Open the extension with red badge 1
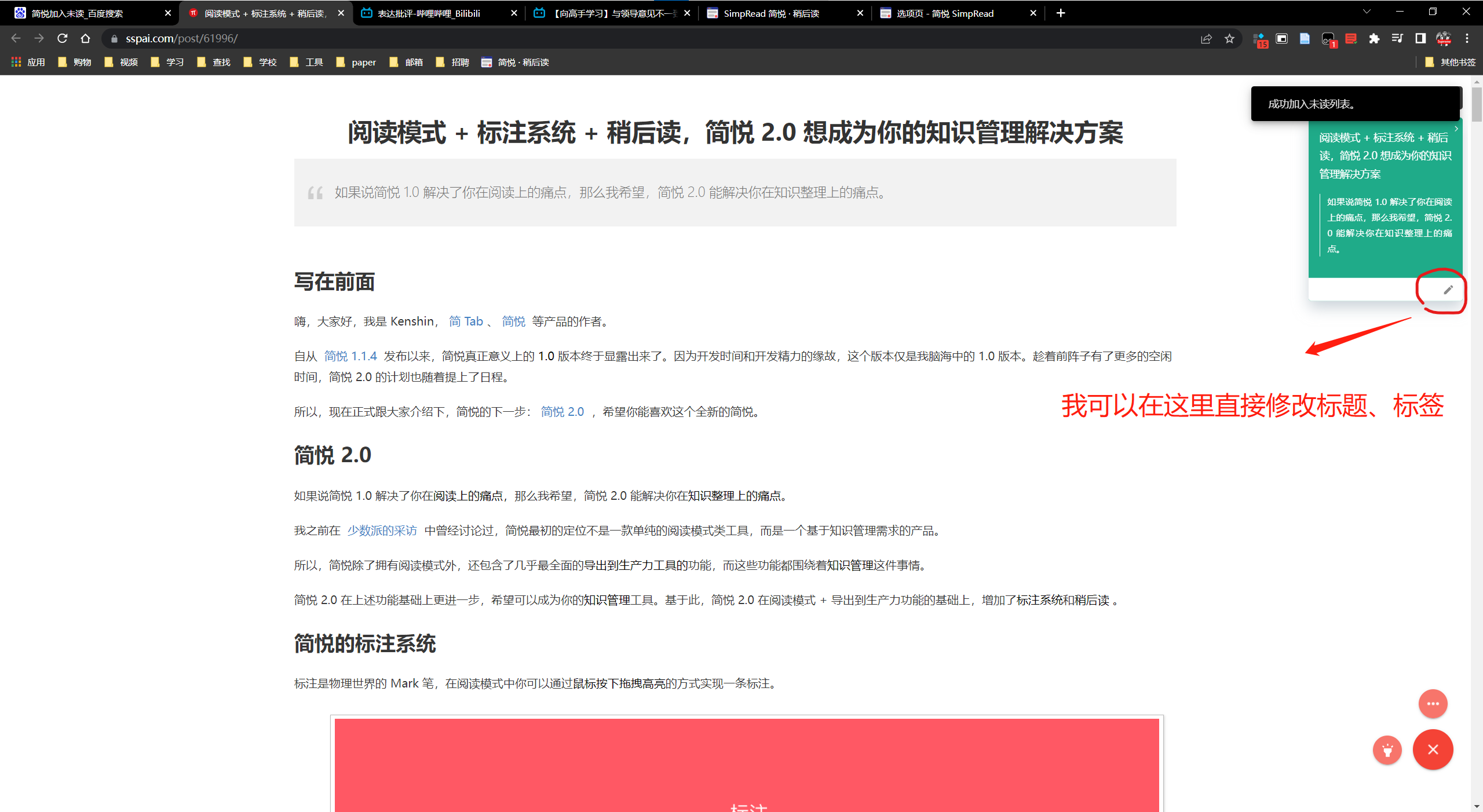Viewport: 1483px width, 812px height. pos(1328,39)
